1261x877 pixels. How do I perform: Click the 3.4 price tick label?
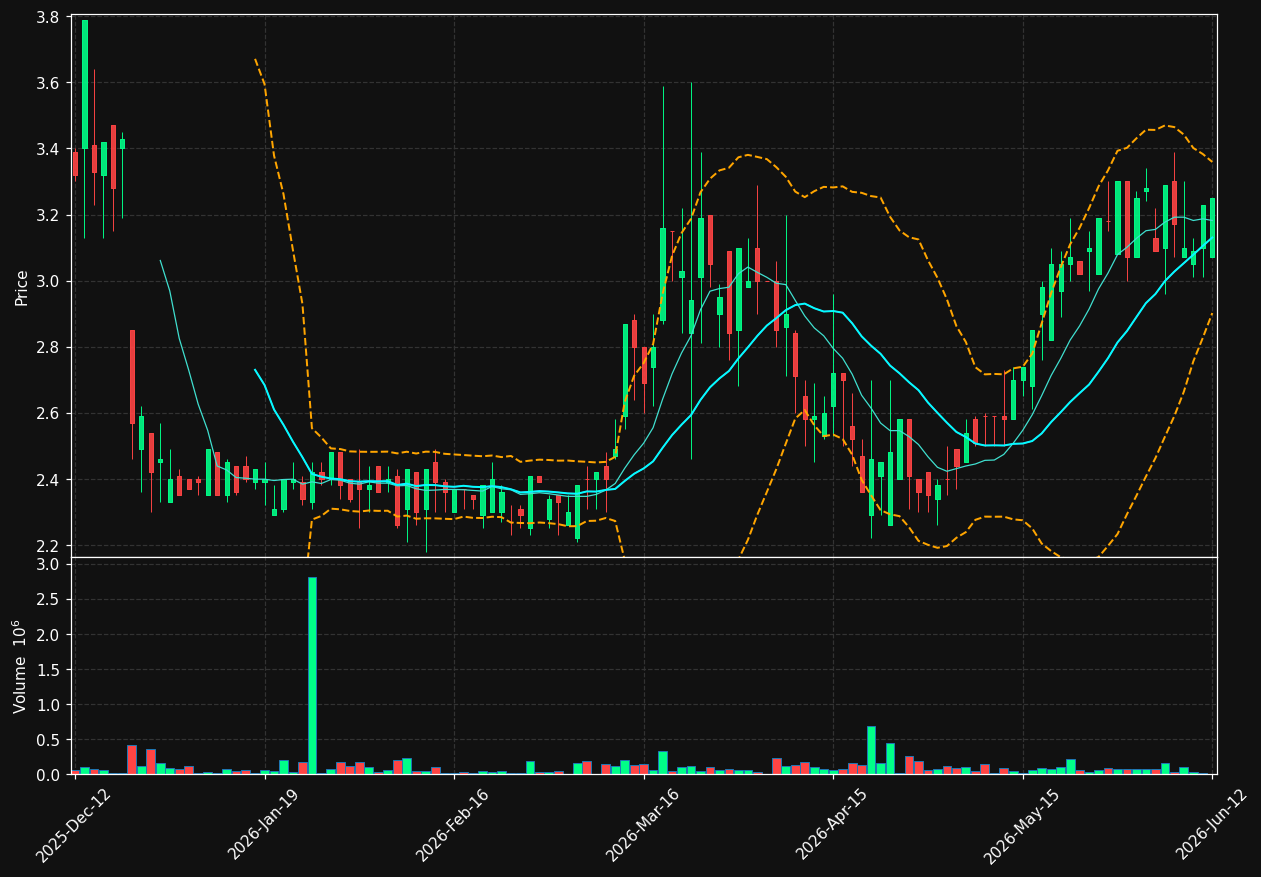pos(50,150)
